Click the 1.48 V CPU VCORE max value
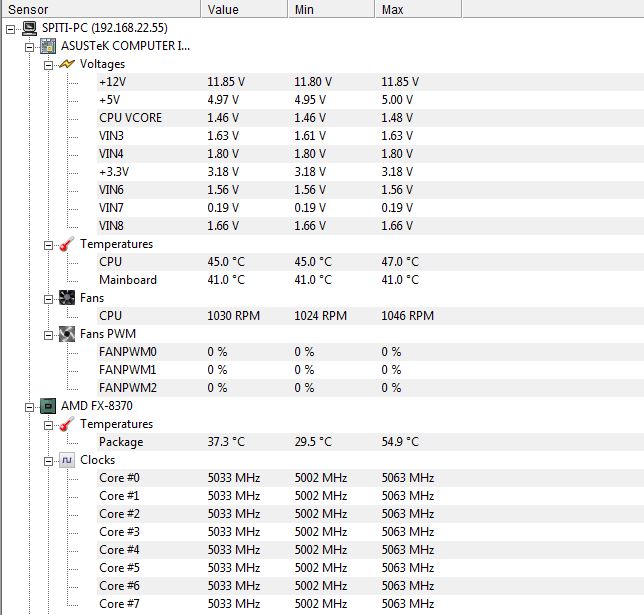This screenshot has width=644, height=615. click(x=397, y=118)
